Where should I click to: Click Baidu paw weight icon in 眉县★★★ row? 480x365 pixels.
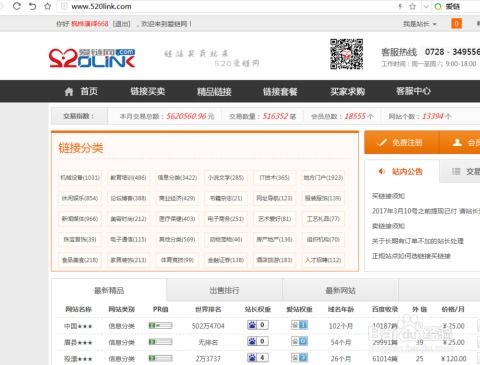[258, 341]
